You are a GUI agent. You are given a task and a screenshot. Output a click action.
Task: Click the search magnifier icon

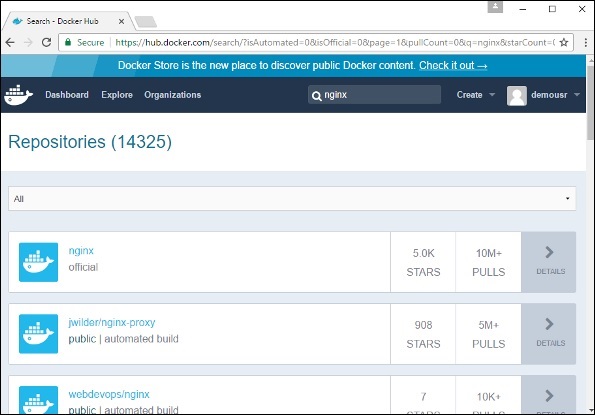tap(316, 96)
